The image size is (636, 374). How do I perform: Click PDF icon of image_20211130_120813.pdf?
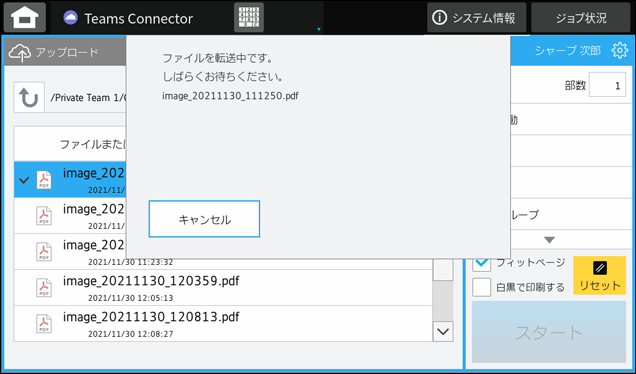pyautogui.click(x=44, y=323)
